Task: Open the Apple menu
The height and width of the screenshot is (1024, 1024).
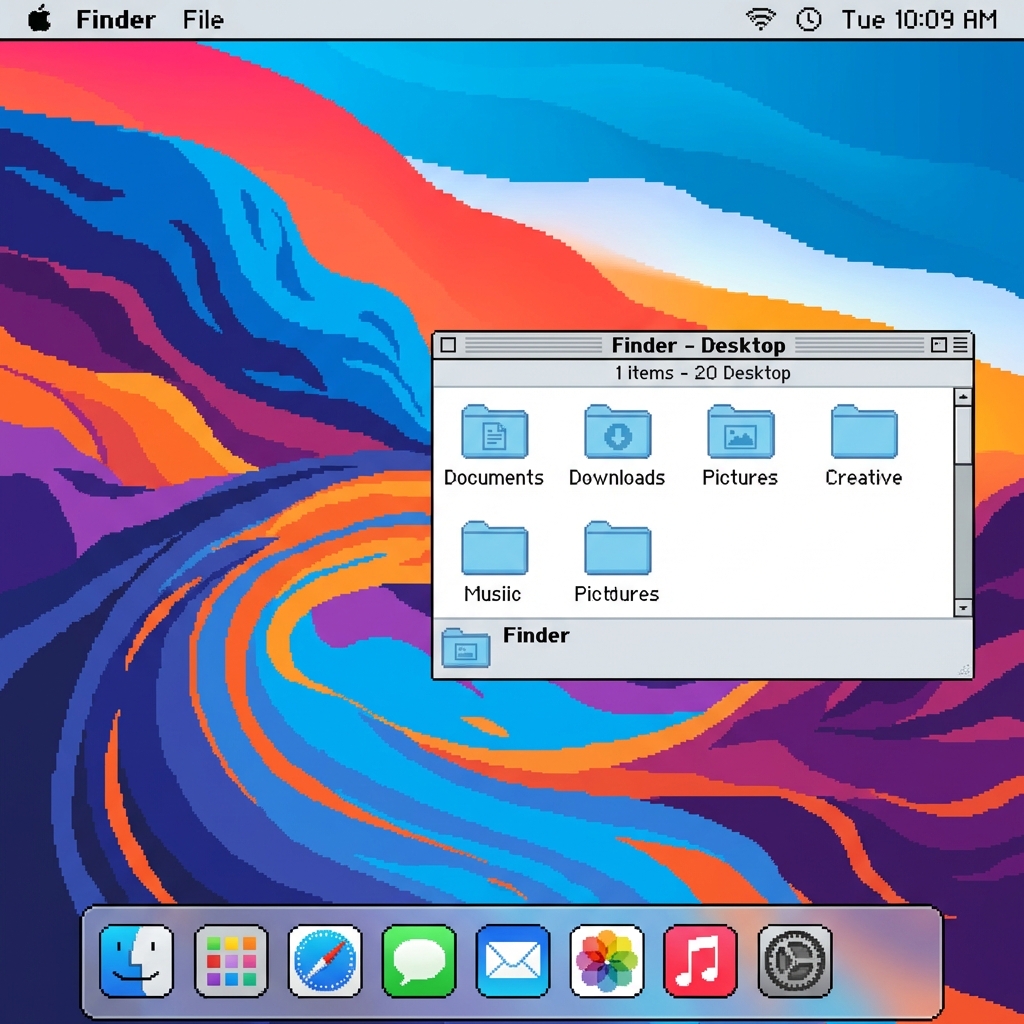Action: tap(40, 18)
